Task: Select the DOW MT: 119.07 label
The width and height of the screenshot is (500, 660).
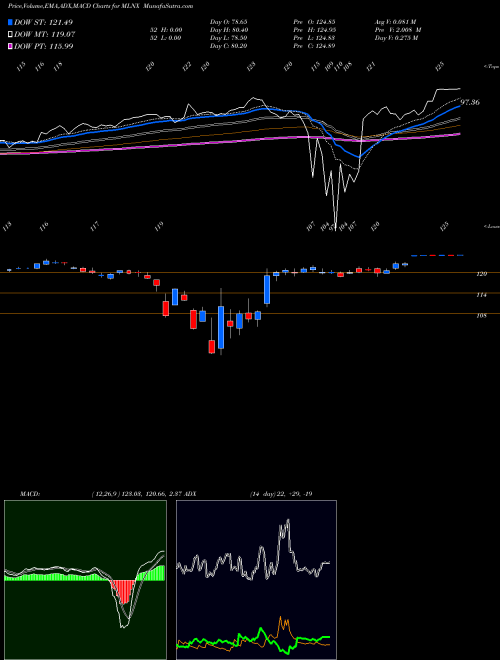Action: point(45,34)
